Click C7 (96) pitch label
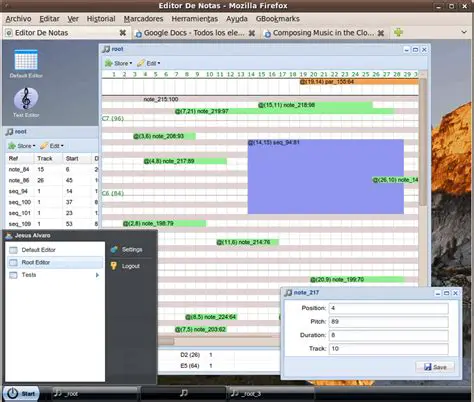Screen dimensions: 474x402 pyautogui.click(x=113, y=118)
